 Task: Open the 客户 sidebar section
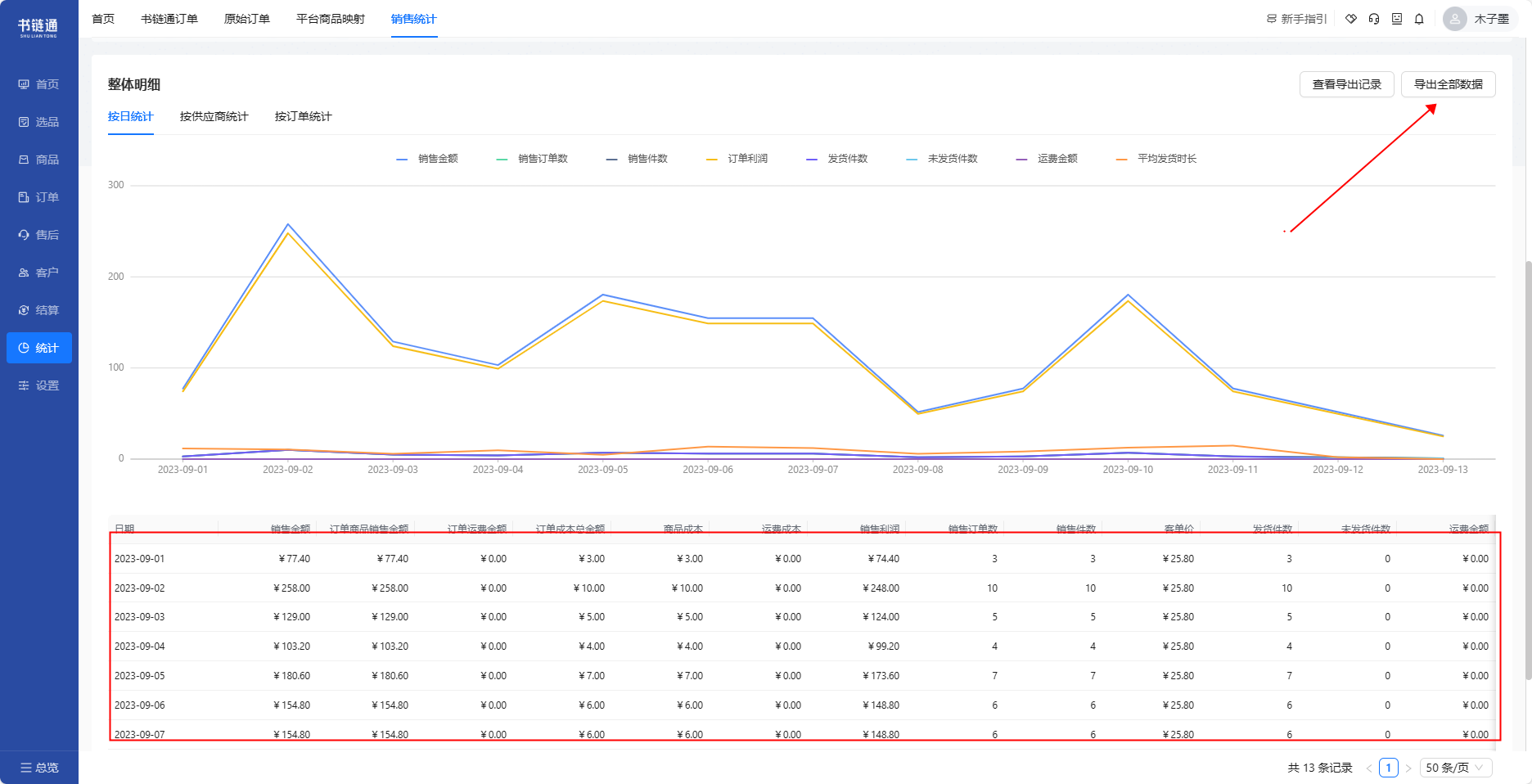pos(38,273)
